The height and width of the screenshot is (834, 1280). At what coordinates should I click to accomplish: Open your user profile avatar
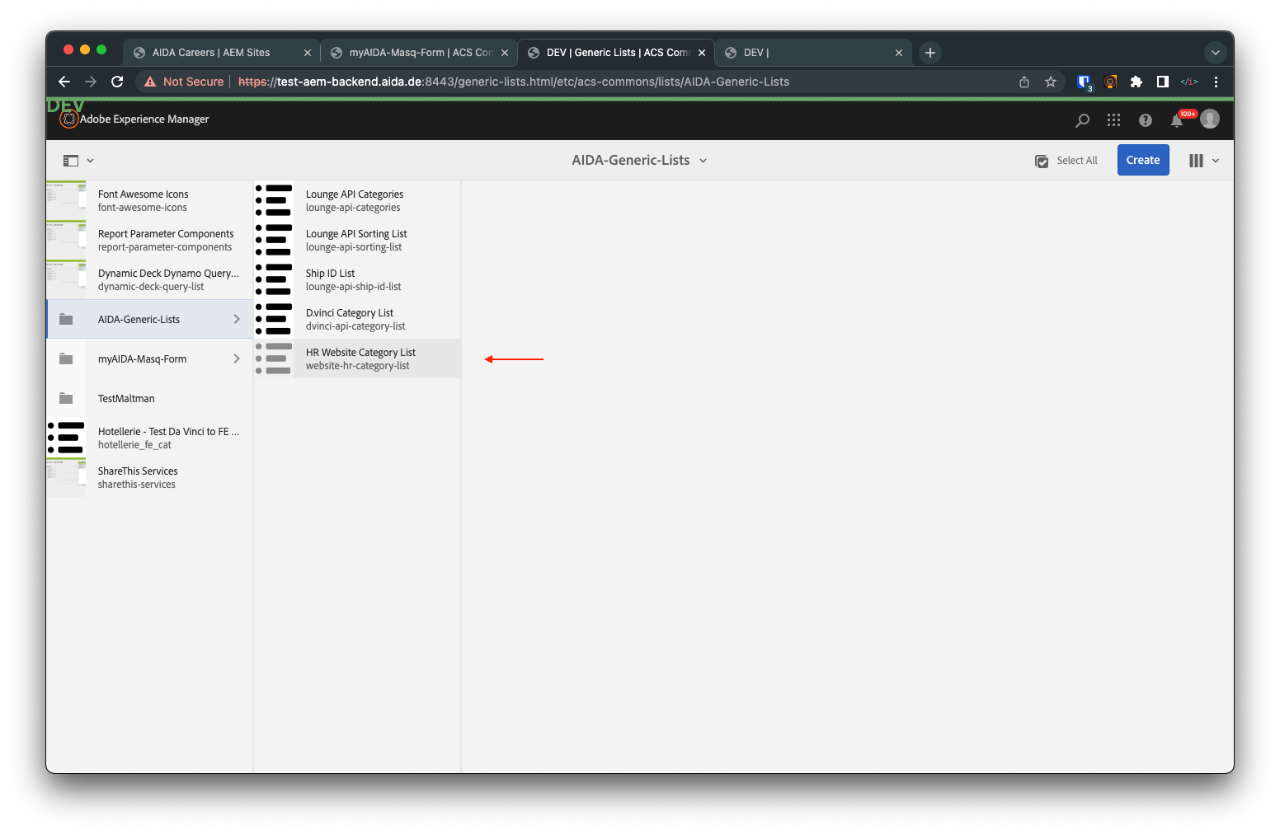[x=1209, y=119]
